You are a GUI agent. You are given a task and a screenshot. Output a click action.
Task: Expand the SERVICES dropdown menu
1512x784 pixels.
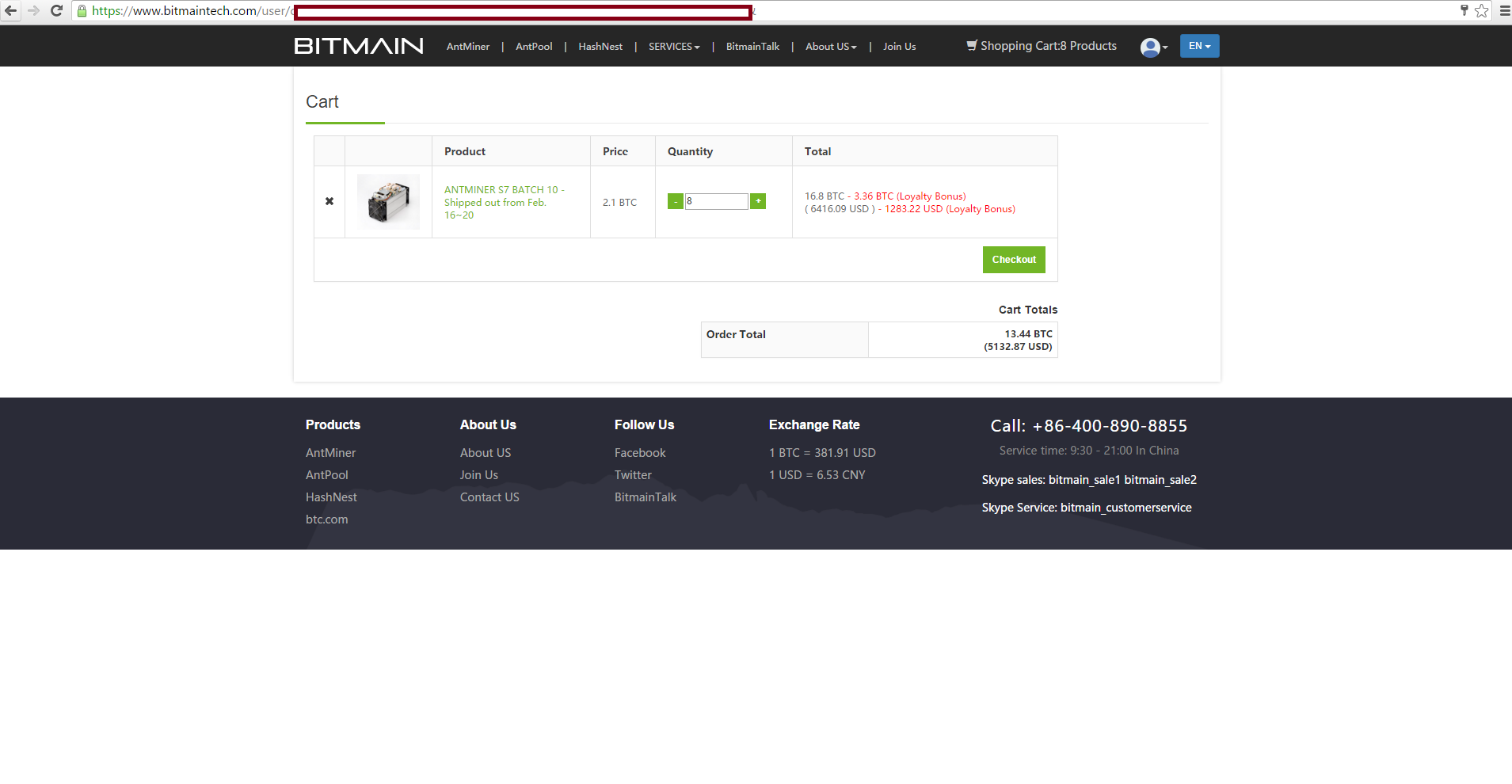click(x=674, y=47)
